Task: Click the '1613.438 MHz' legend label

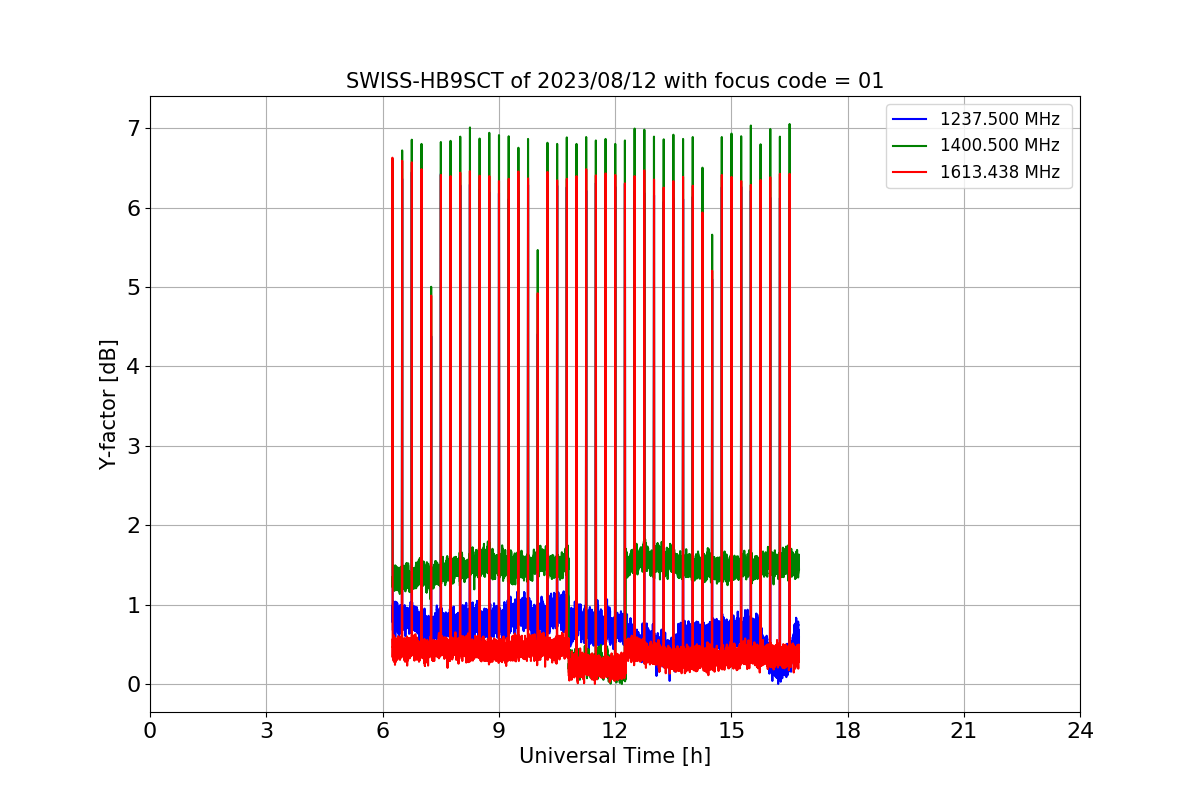Action: pyautogui.click(x=999, y=172)
